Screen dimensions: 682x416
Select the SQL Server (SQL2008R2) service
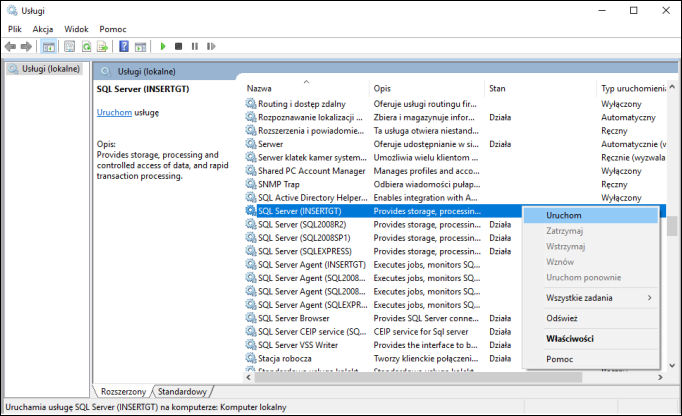click(x=302, y=224)
